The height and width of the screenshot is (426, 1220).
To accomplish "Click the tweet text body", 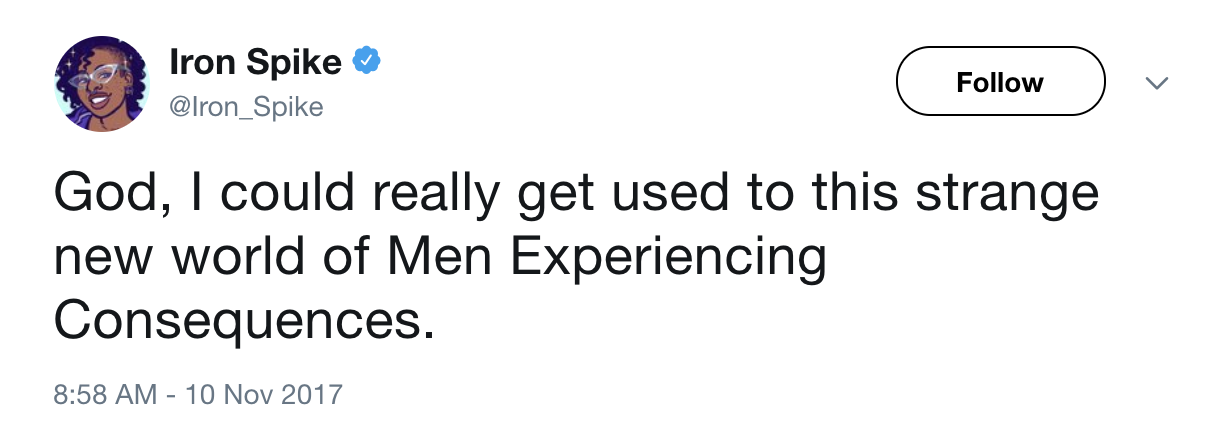I will (x=577, y=257).
